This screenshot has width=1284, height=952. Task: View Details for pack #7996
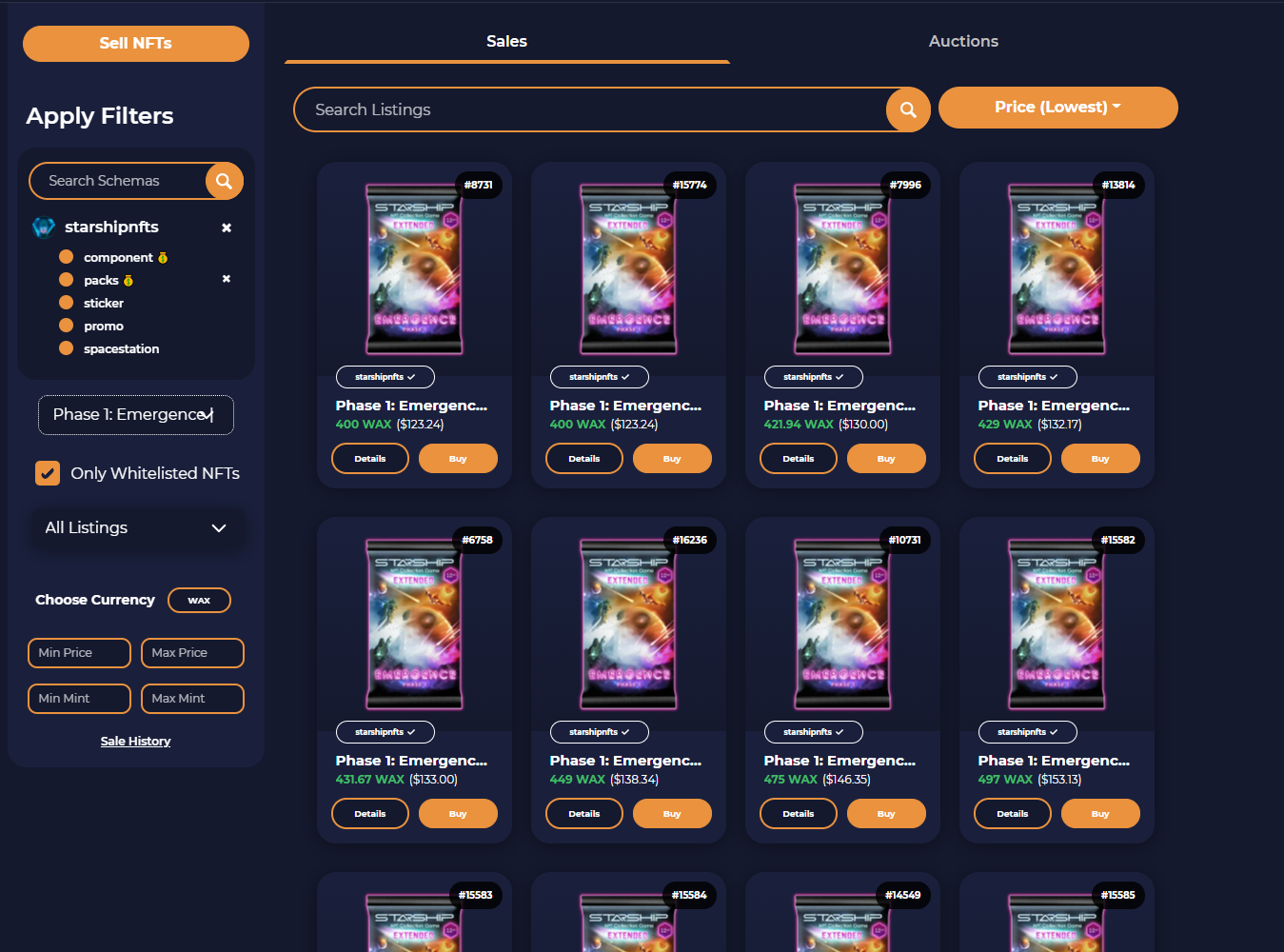[x=799, y=459]
